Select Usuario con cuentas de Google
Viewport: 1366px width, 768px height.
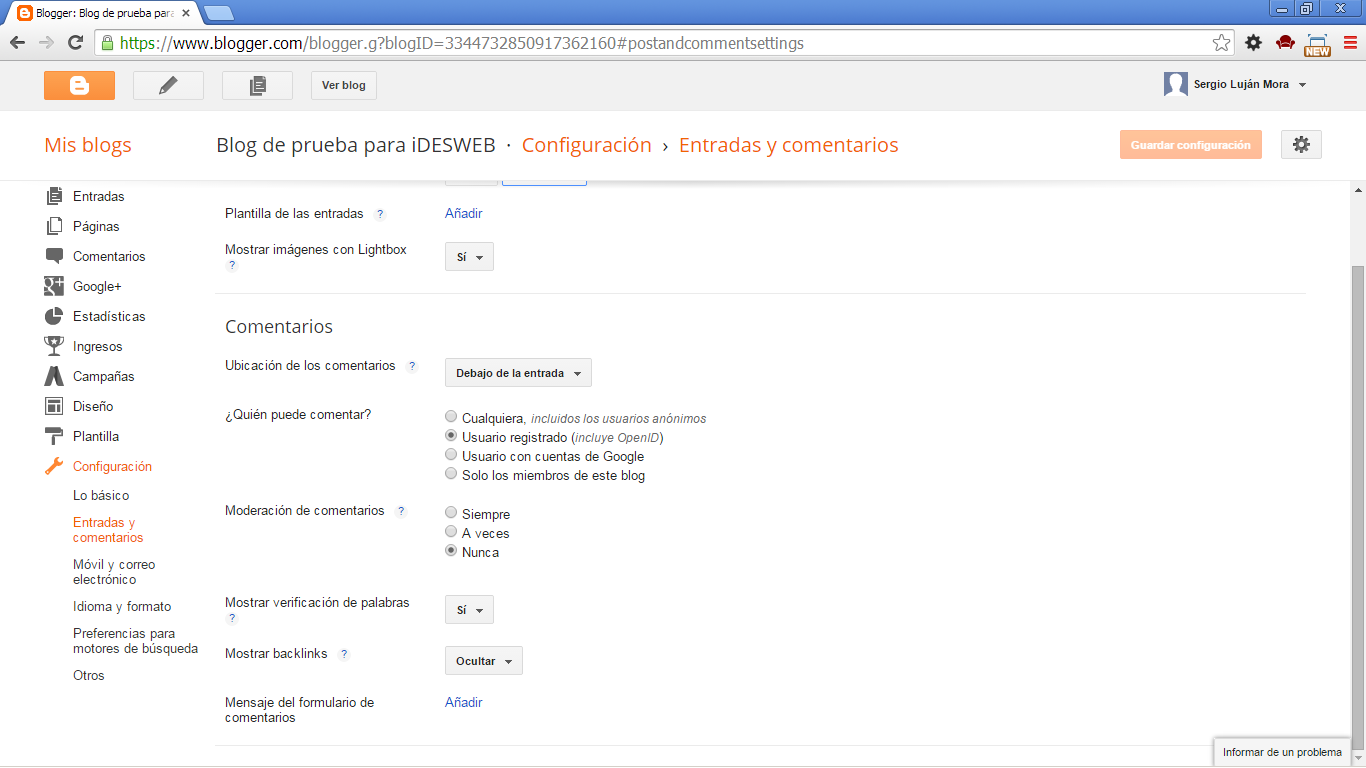(451, 455)
